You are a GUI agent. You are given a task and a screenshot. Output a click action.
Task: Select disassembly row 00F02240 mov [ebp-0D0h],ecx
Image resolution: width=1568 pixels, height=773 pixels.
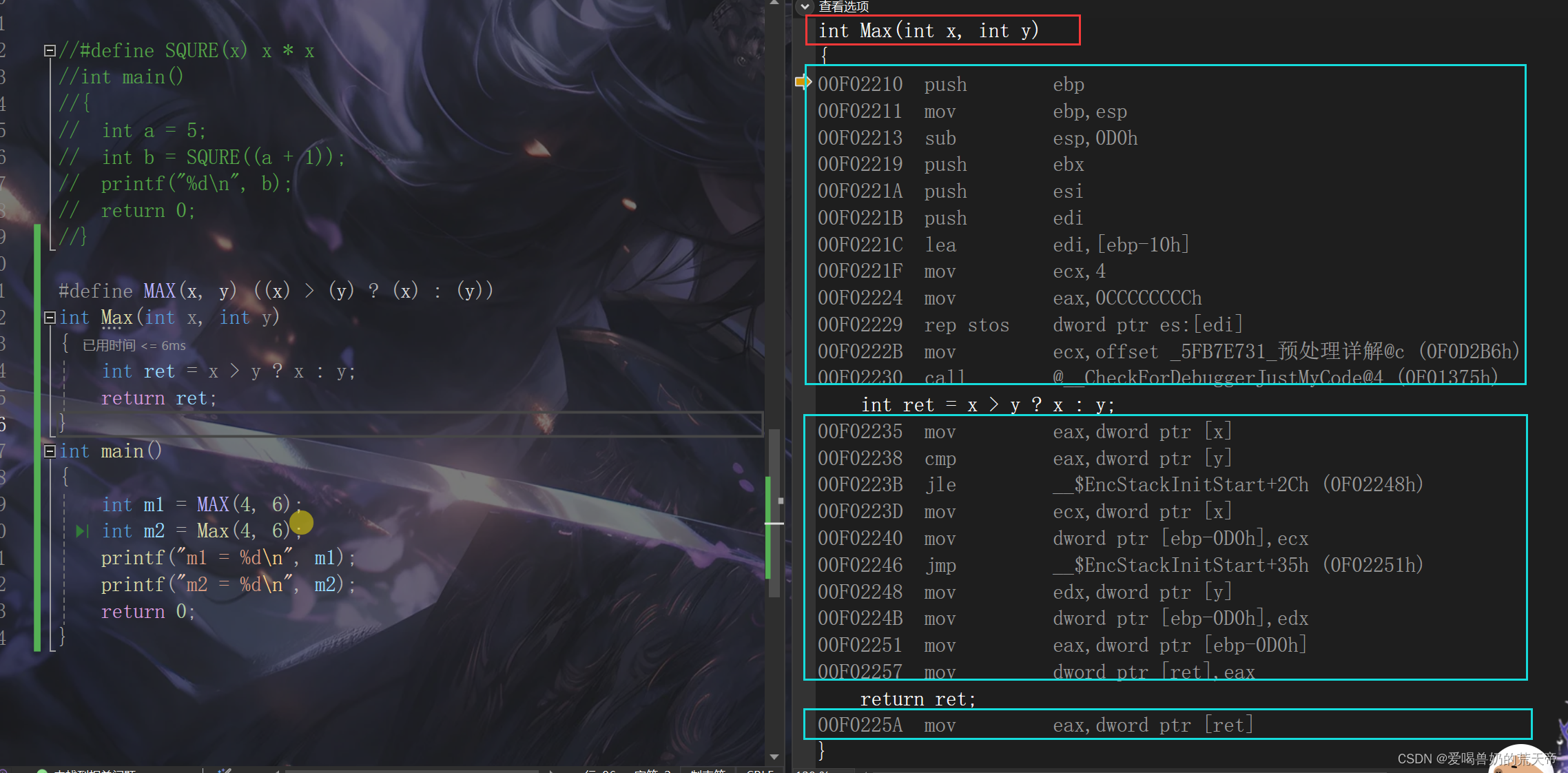(x=1063, y=538)
